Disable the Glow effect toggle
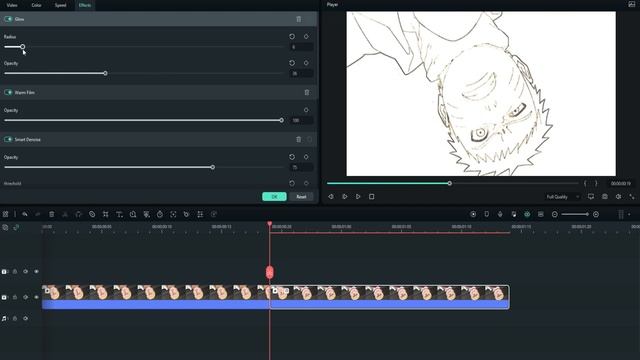Viewport: 640px width, 360px height. click(x=8, y=19)
